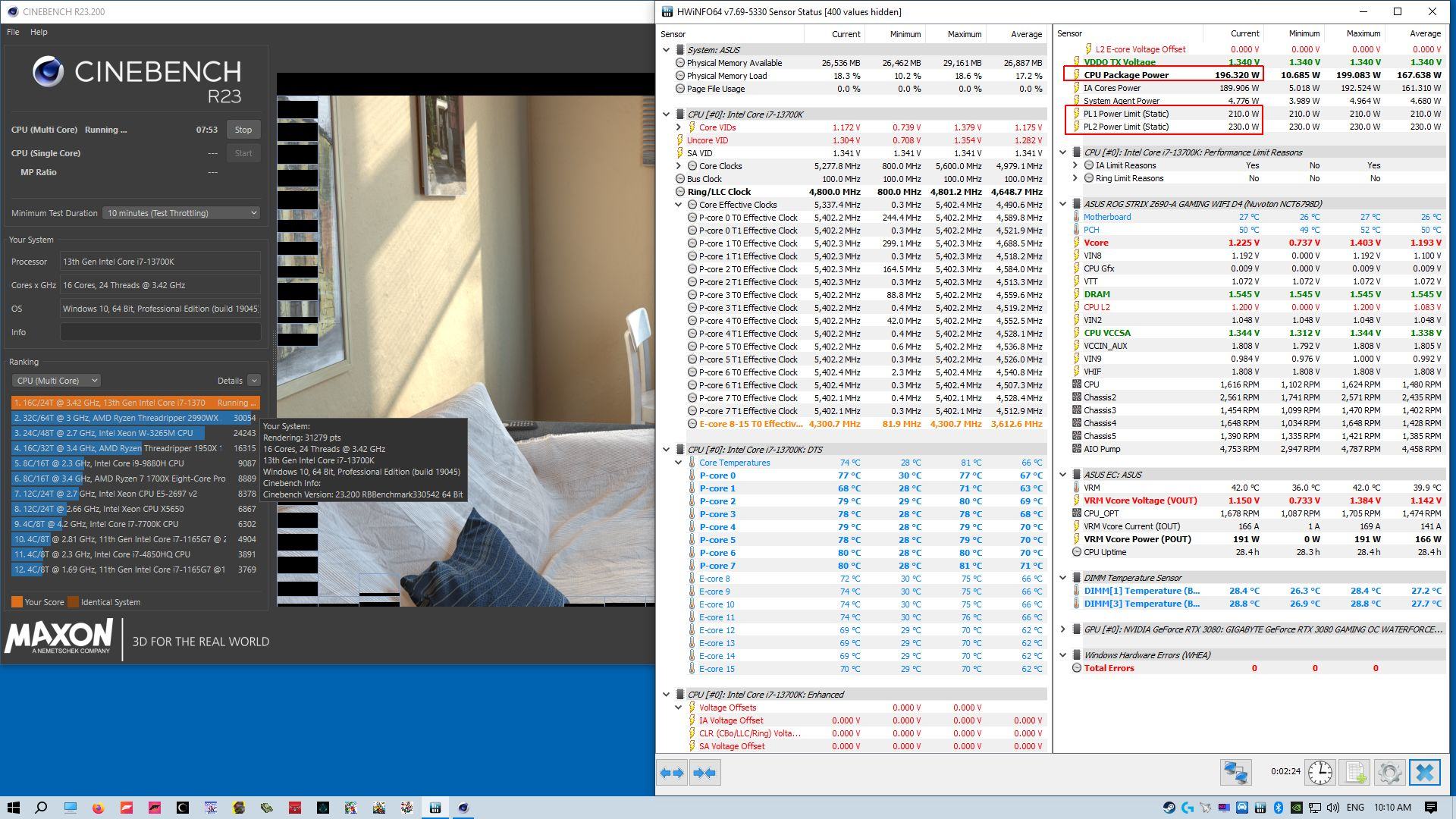Click the clock reset timer icon
The width and height of the screenshot is (1456, 819).
(x=1319, y=773)
